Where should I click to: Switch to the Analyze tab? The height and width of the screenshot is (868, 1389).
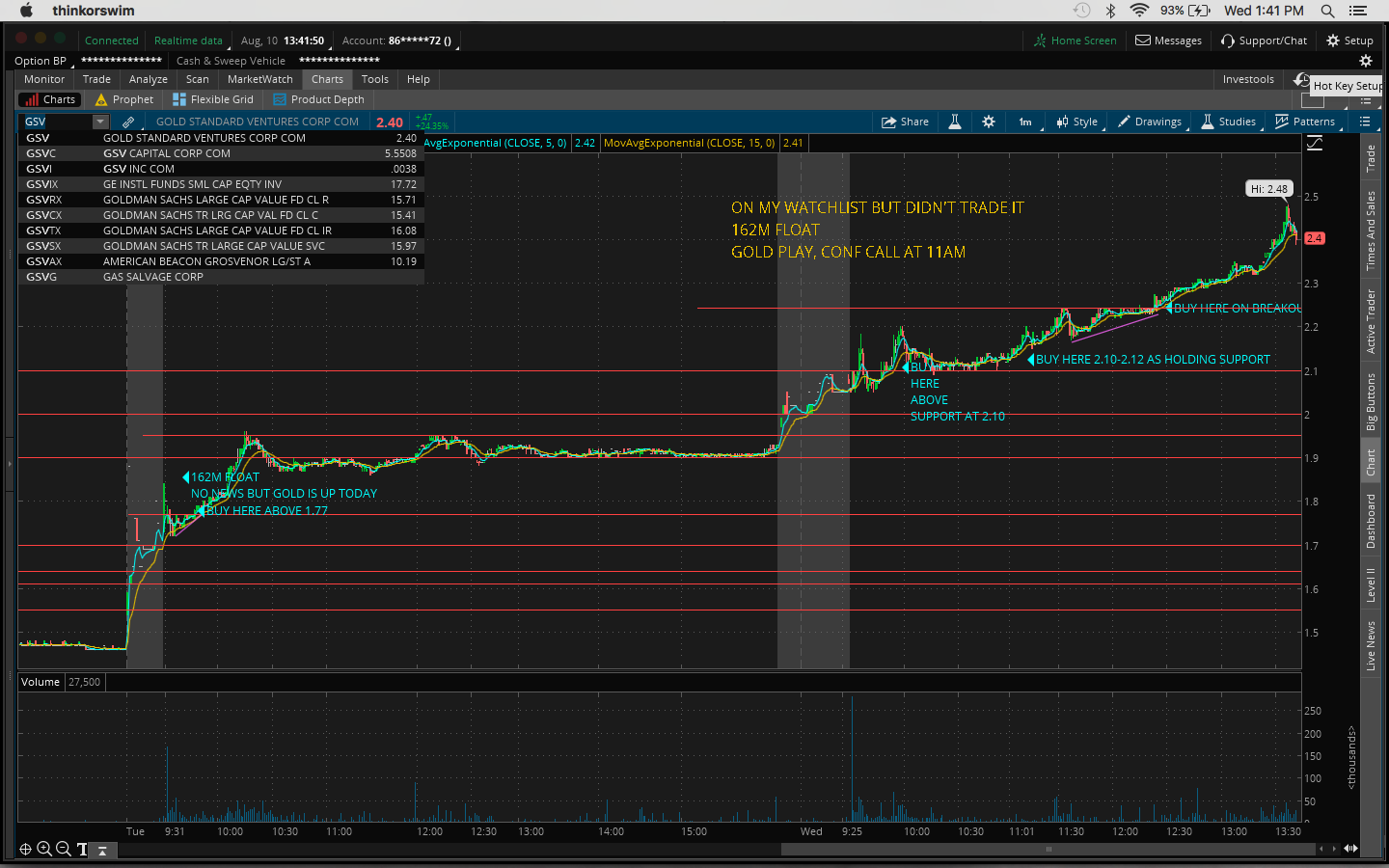[148, 79]
